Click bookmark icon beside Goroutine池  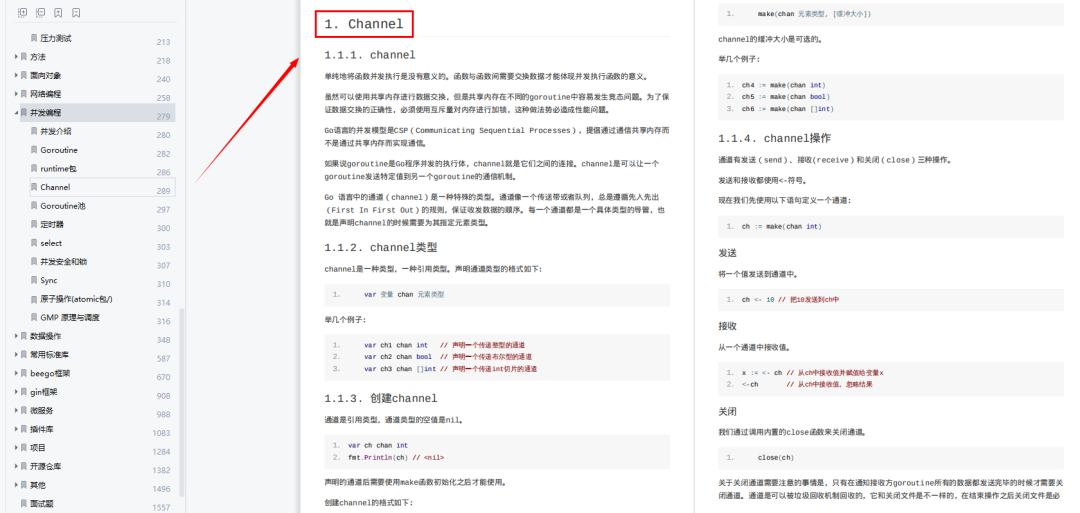pos(34,206)
